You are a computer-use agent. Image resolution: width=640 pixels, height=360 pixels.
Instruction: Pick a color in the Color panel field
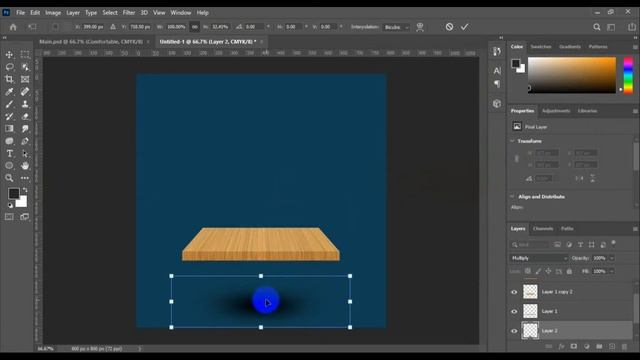pyautogui.click(x=572, y=75)
